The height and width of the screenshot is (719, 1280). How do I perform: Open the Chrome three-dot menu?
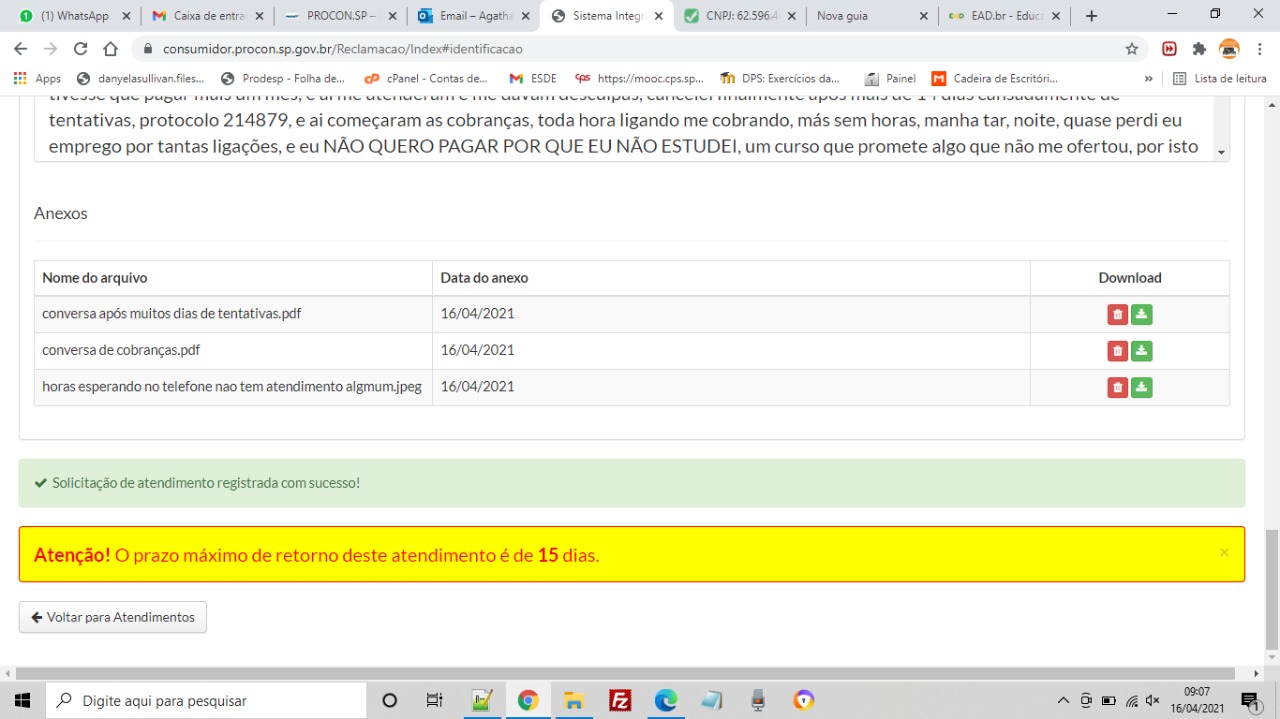[1259, 49]
